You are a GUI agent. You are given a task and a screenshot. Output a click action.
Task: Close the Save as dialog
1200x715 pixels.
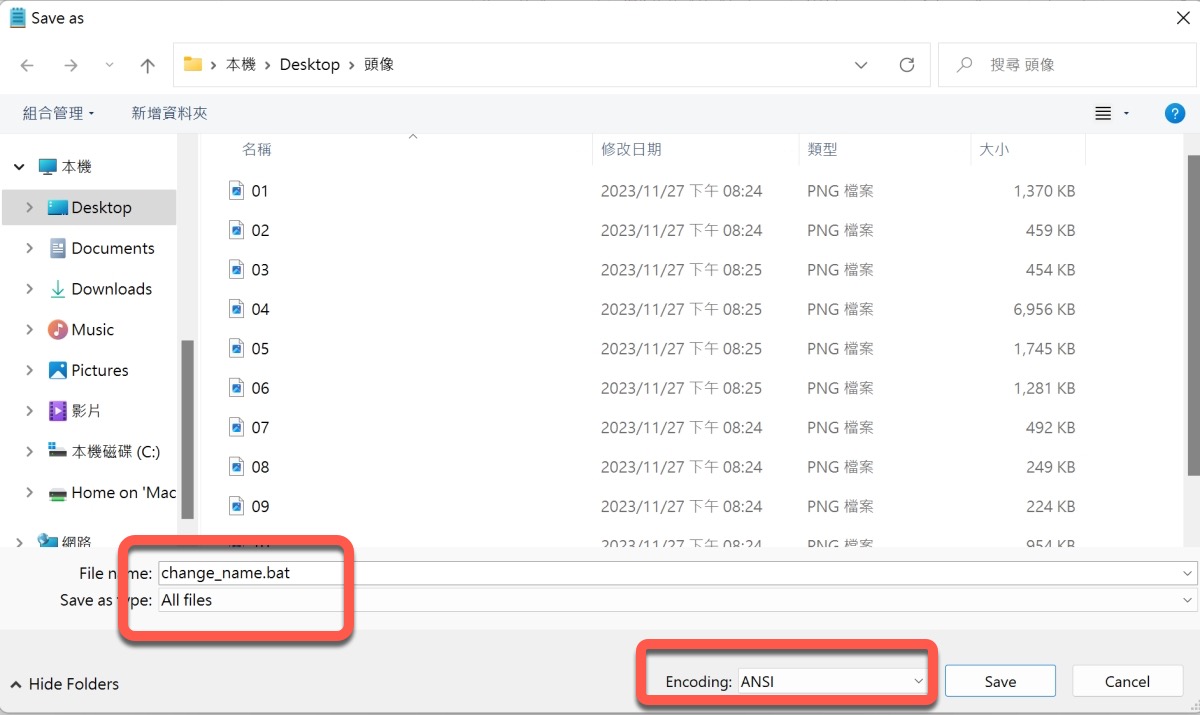tap(1183, 18)
